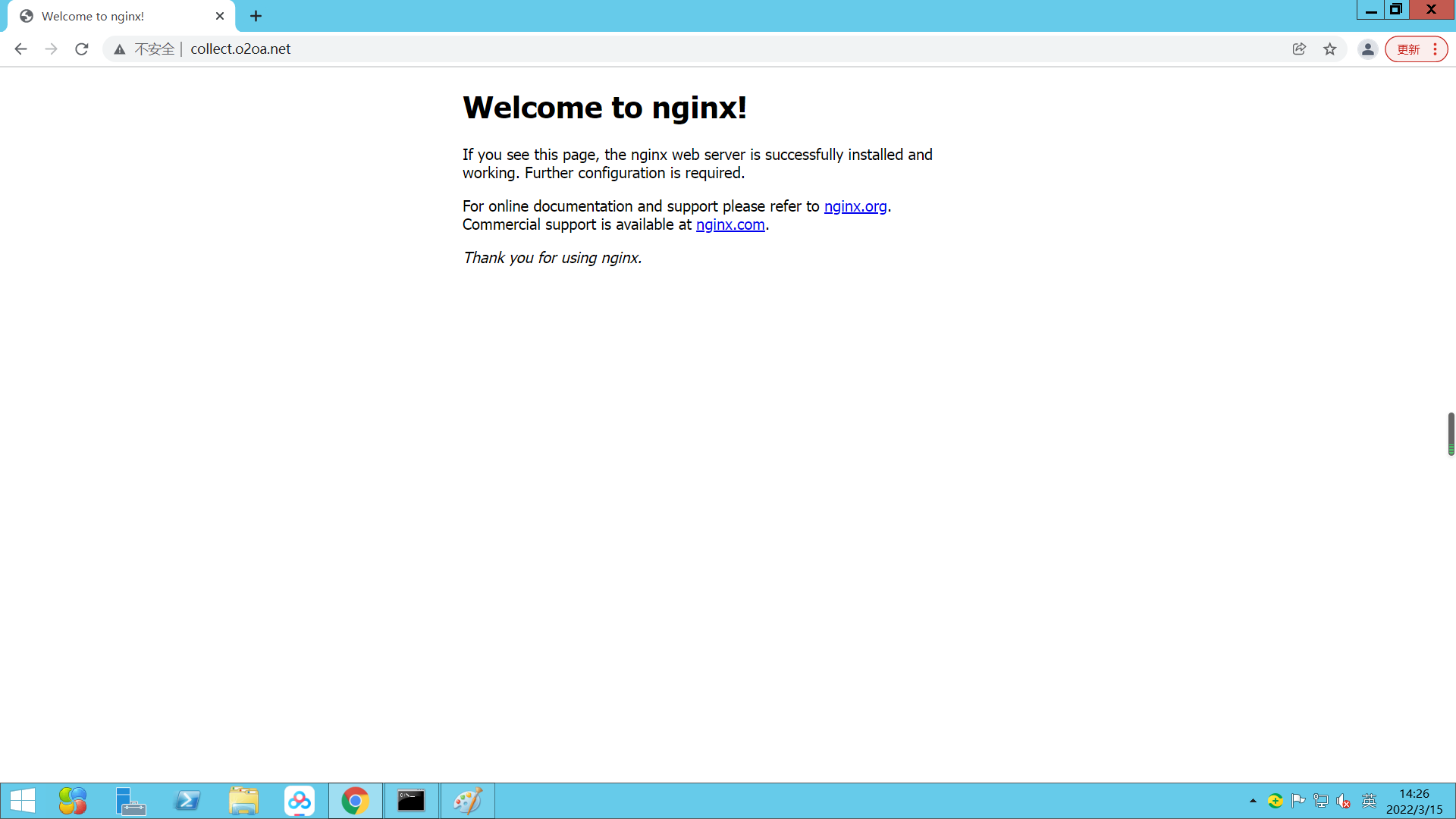Toggle the input language indicator
Viewport: 1456px width, 819px height.
tap(1369, 801)
